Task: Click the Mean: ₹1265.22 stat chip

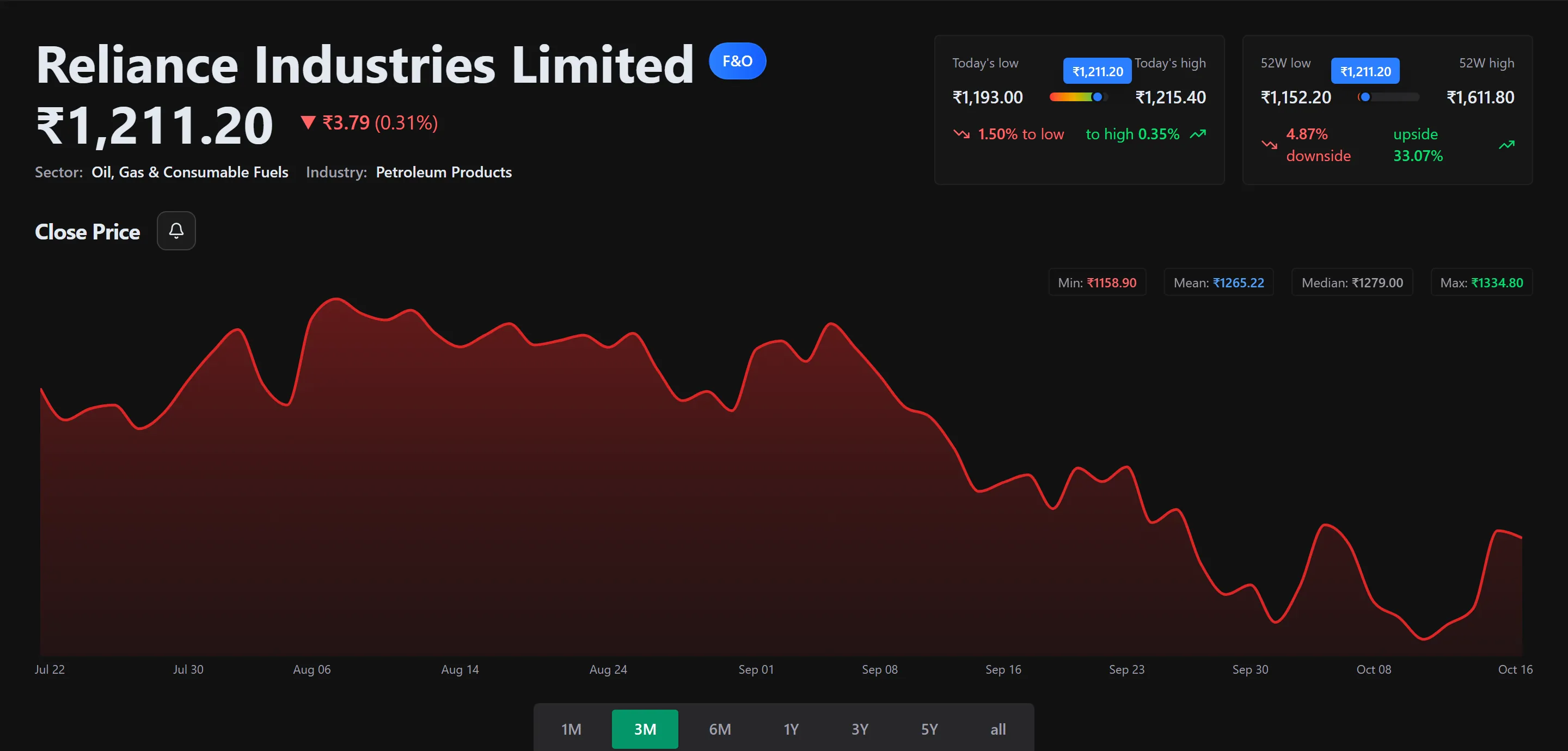Action: 1218,282
